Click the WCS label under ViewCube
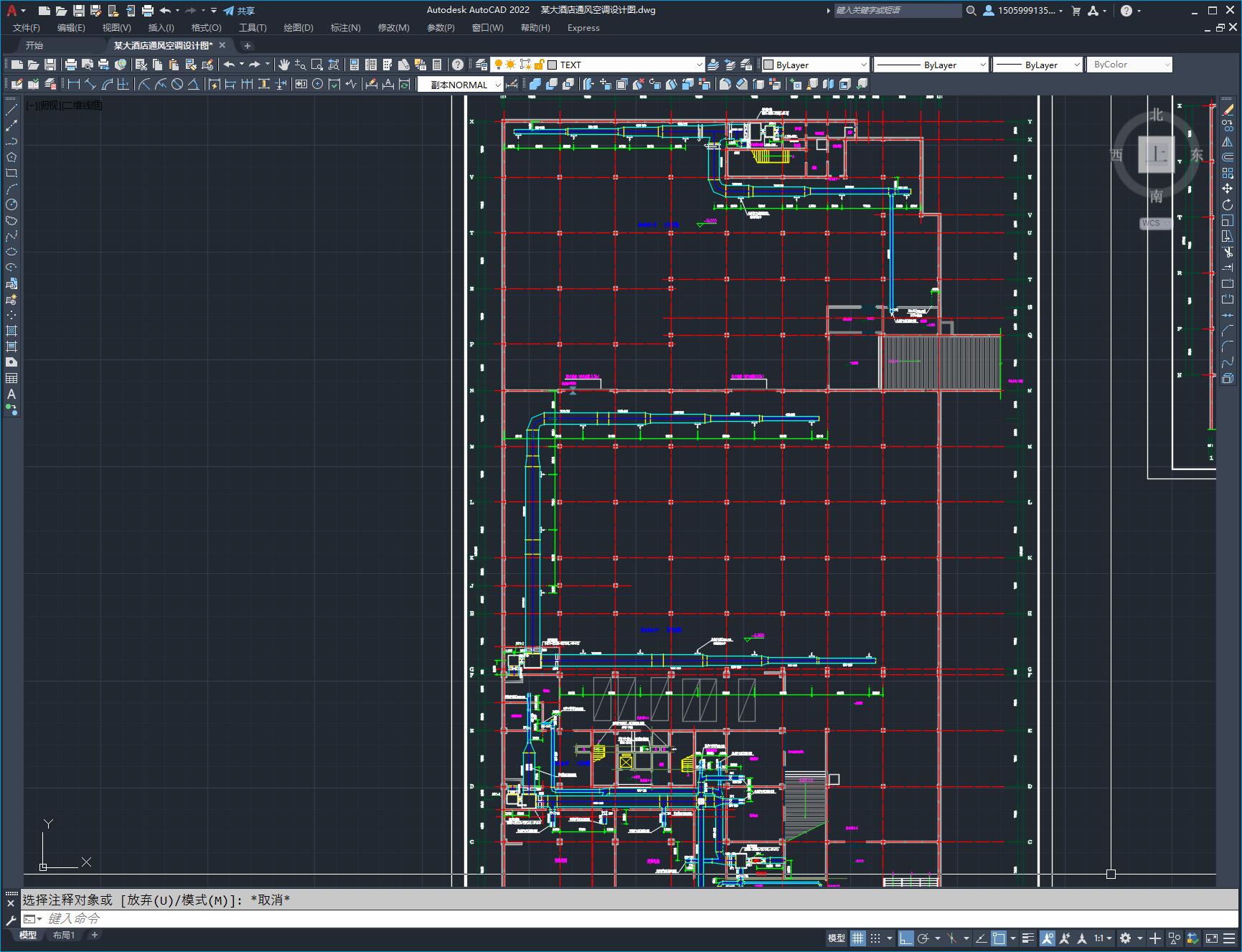Viewport: 1242px width, 952px height. point(1152,223)
